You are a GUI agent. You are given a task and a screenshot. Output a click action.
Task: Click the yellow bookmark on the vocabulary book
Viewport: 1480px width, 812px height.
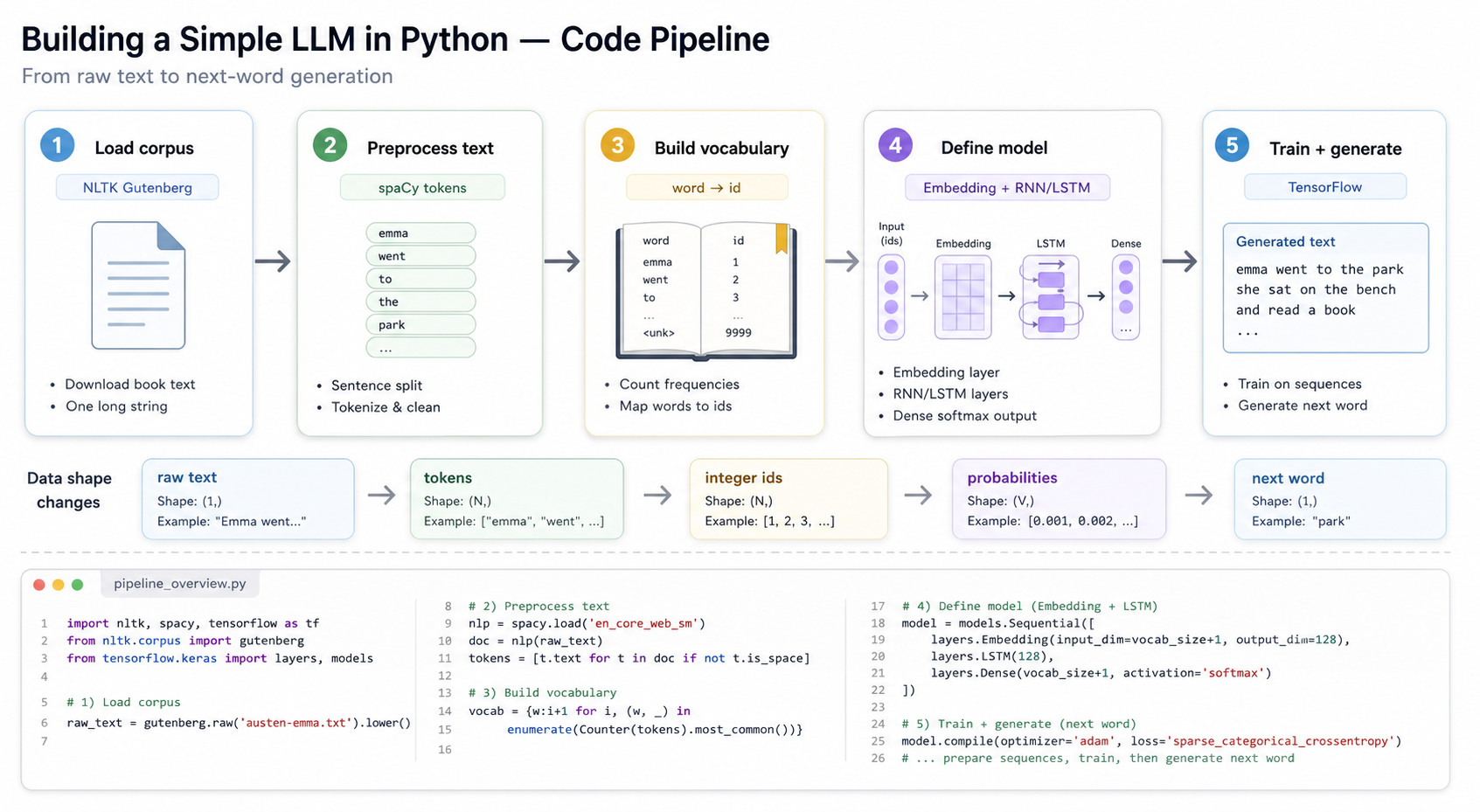[x=782, y=239]
